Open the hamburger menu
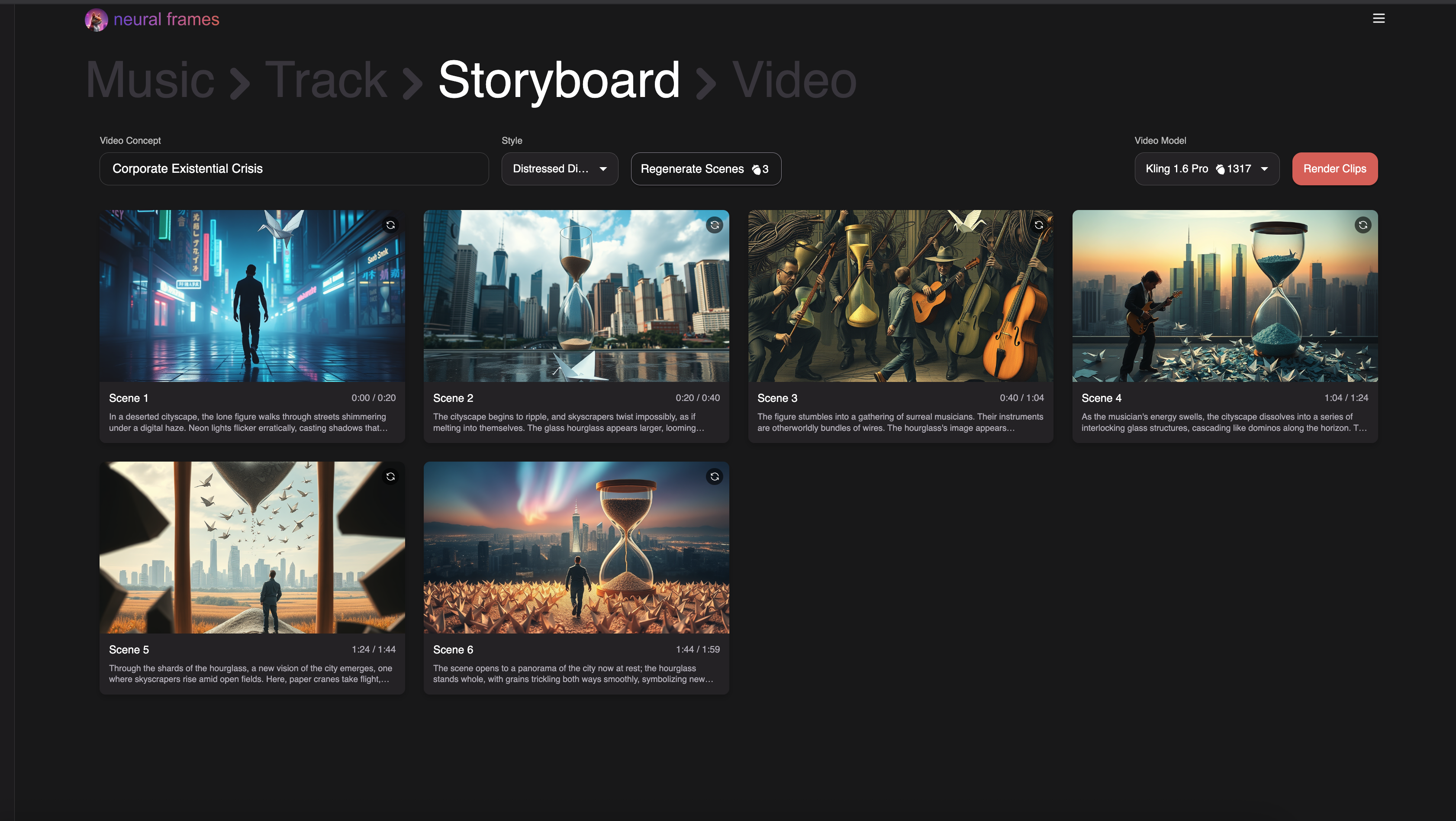 [x=1379, y=19]
